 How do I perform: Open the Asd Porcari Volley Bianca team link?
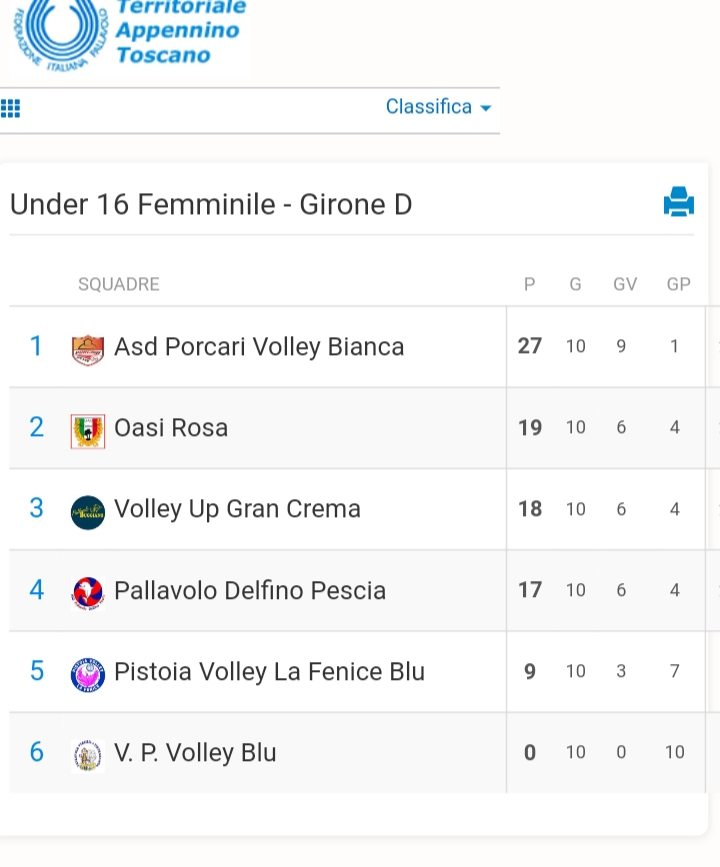(259, 347)
